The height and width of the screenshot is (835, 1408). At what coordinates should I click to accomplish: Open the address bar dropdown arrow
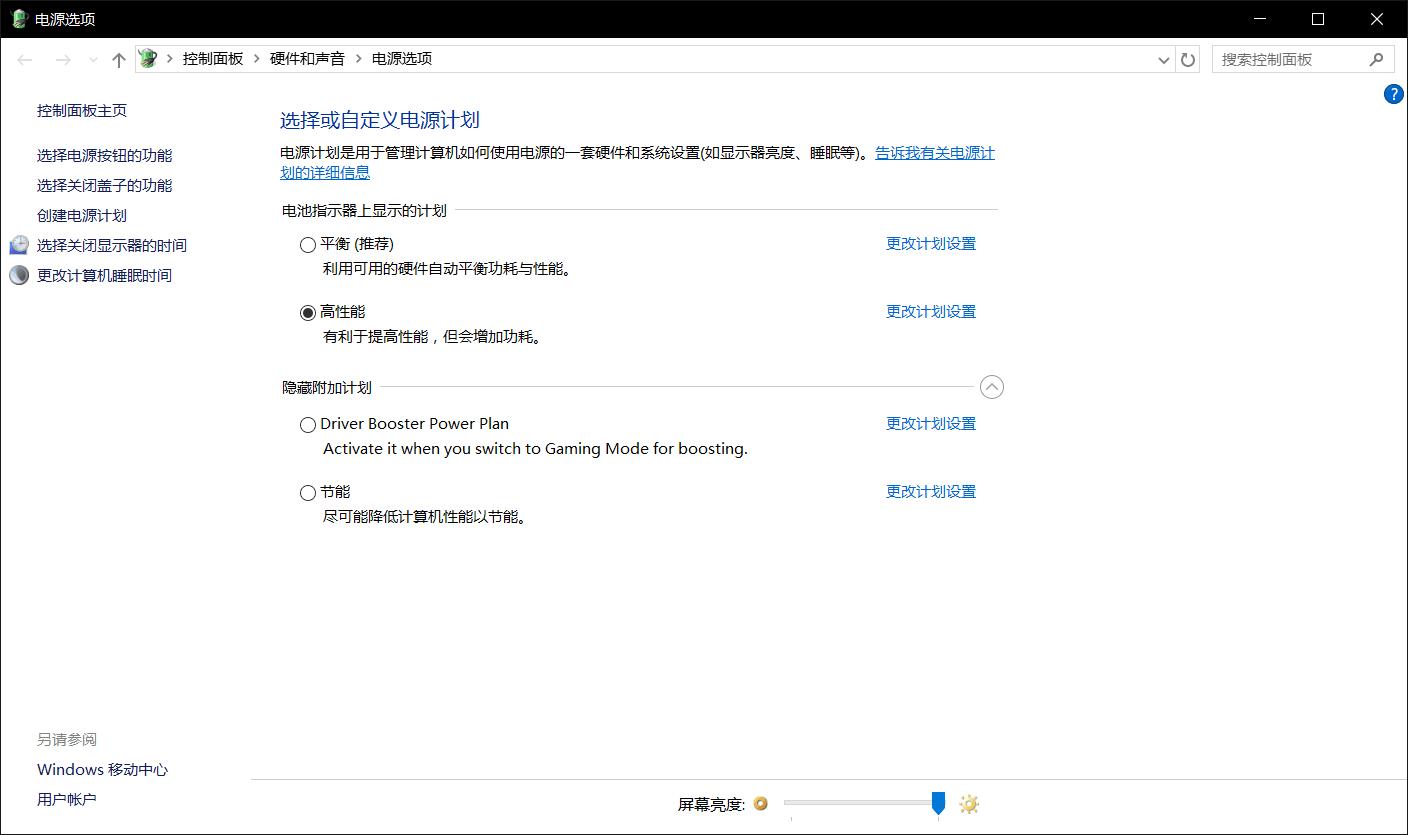tap(1163, 59)
